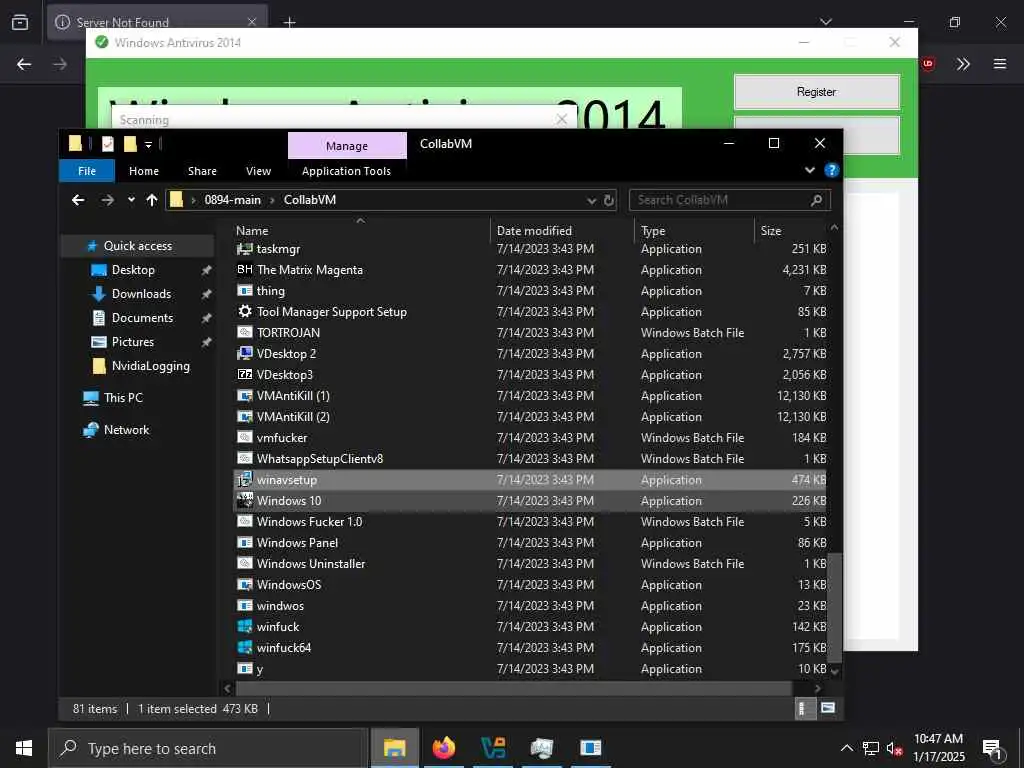Open the Home ribbon tab
Image resolution: width=1024 pixels, height=768 pixels.
tap(144, 171)
